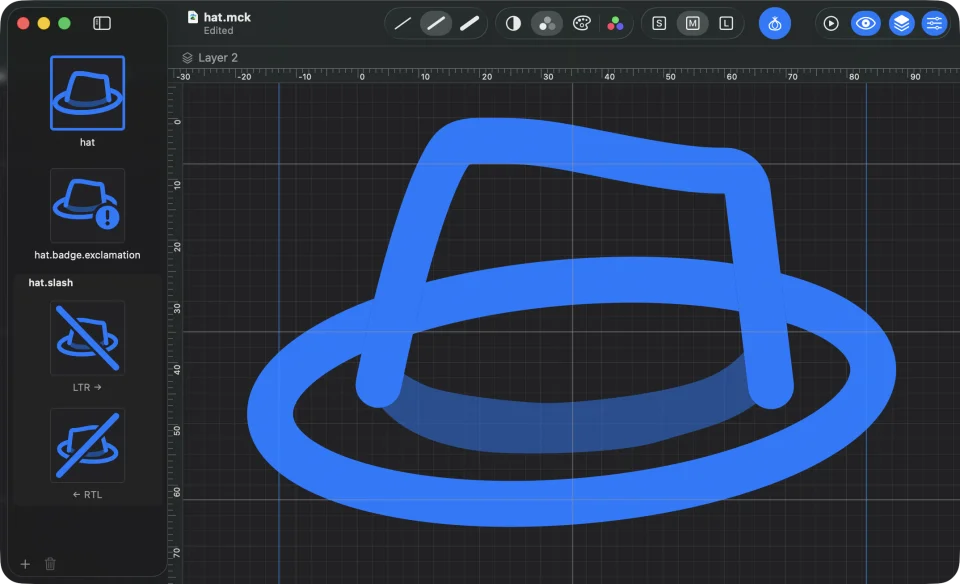
Task: Switch to hierarchical rendering mode
Action: point(547,24)
